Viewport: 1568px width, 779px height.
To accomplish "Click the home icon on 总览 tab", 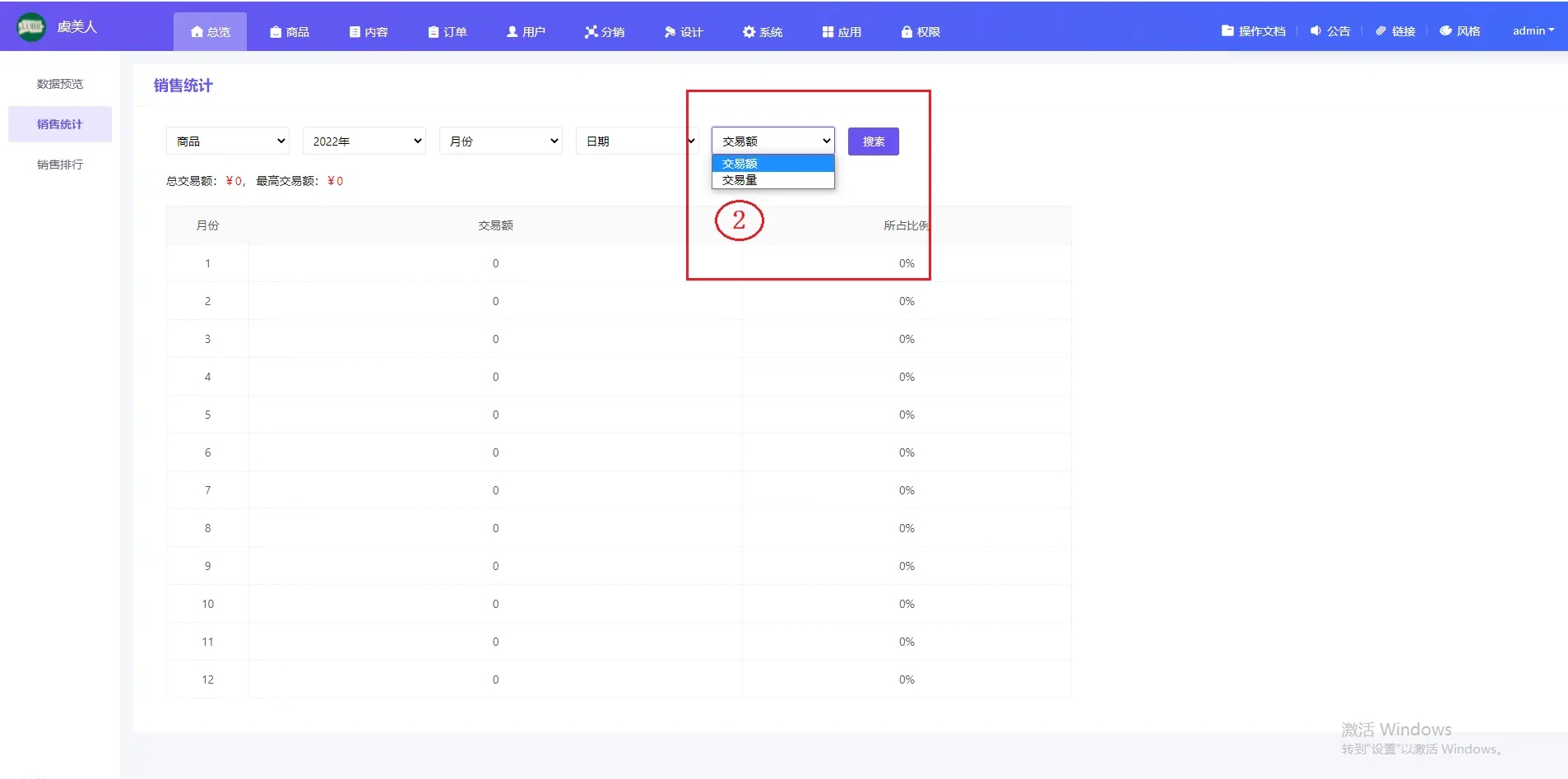I will click(x=197, y=32).
